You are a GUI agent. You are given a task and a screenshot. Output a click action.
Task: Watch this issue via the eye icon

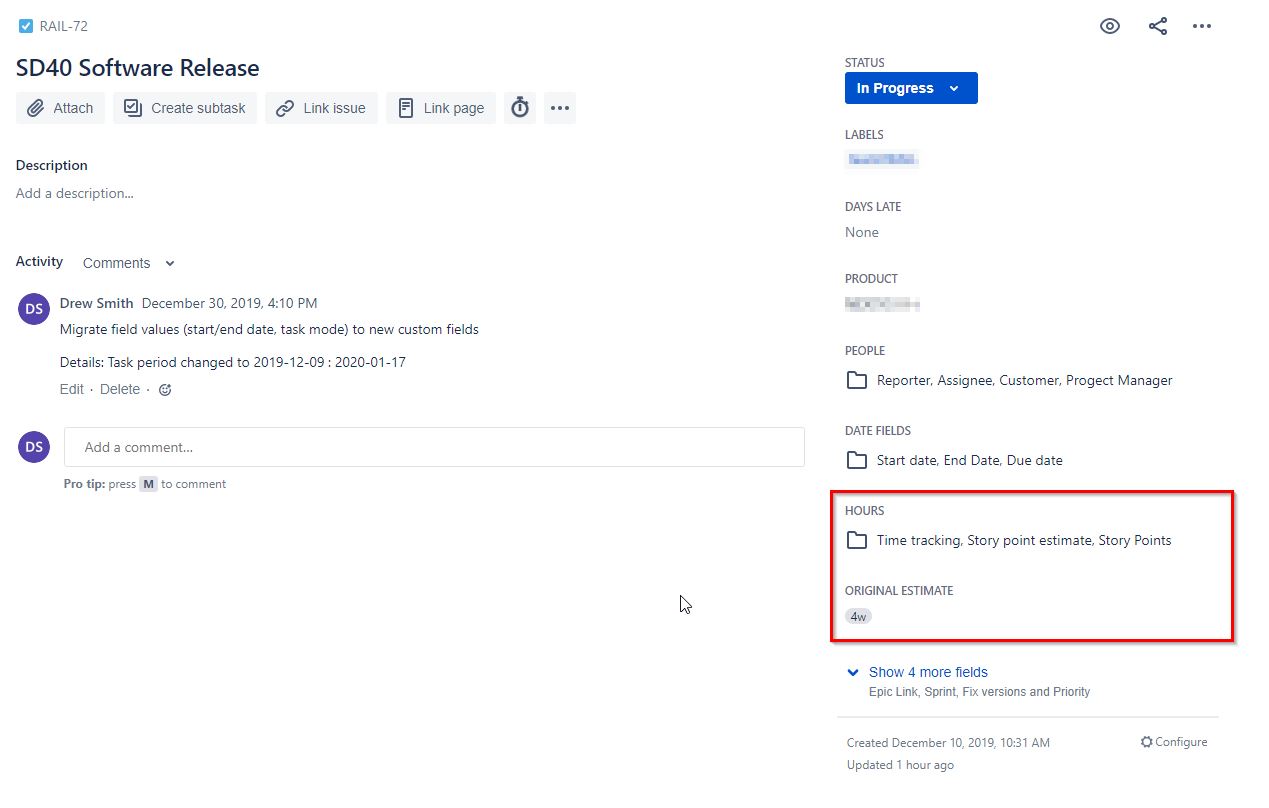[1109, 26]
